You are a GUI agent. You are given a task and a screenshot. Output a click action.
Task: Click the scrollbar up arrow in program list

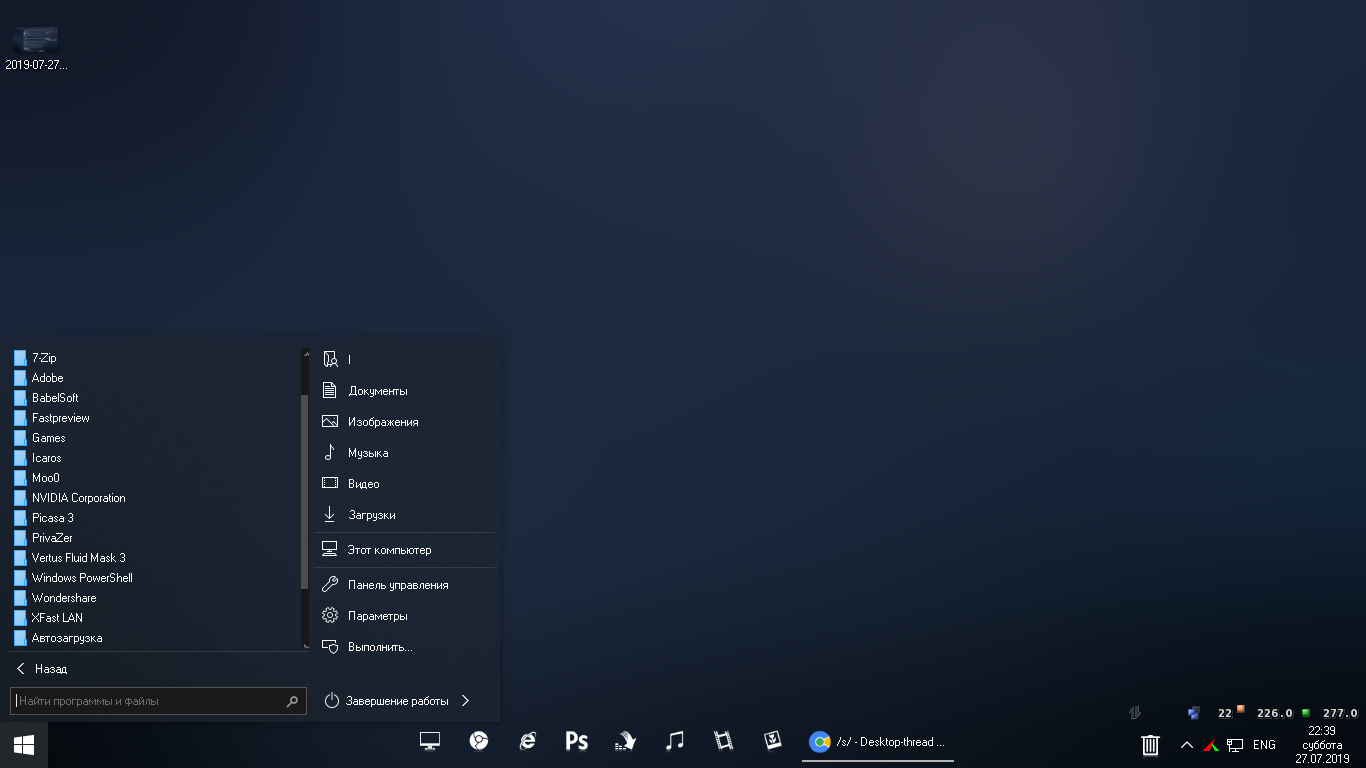[305, 352]
